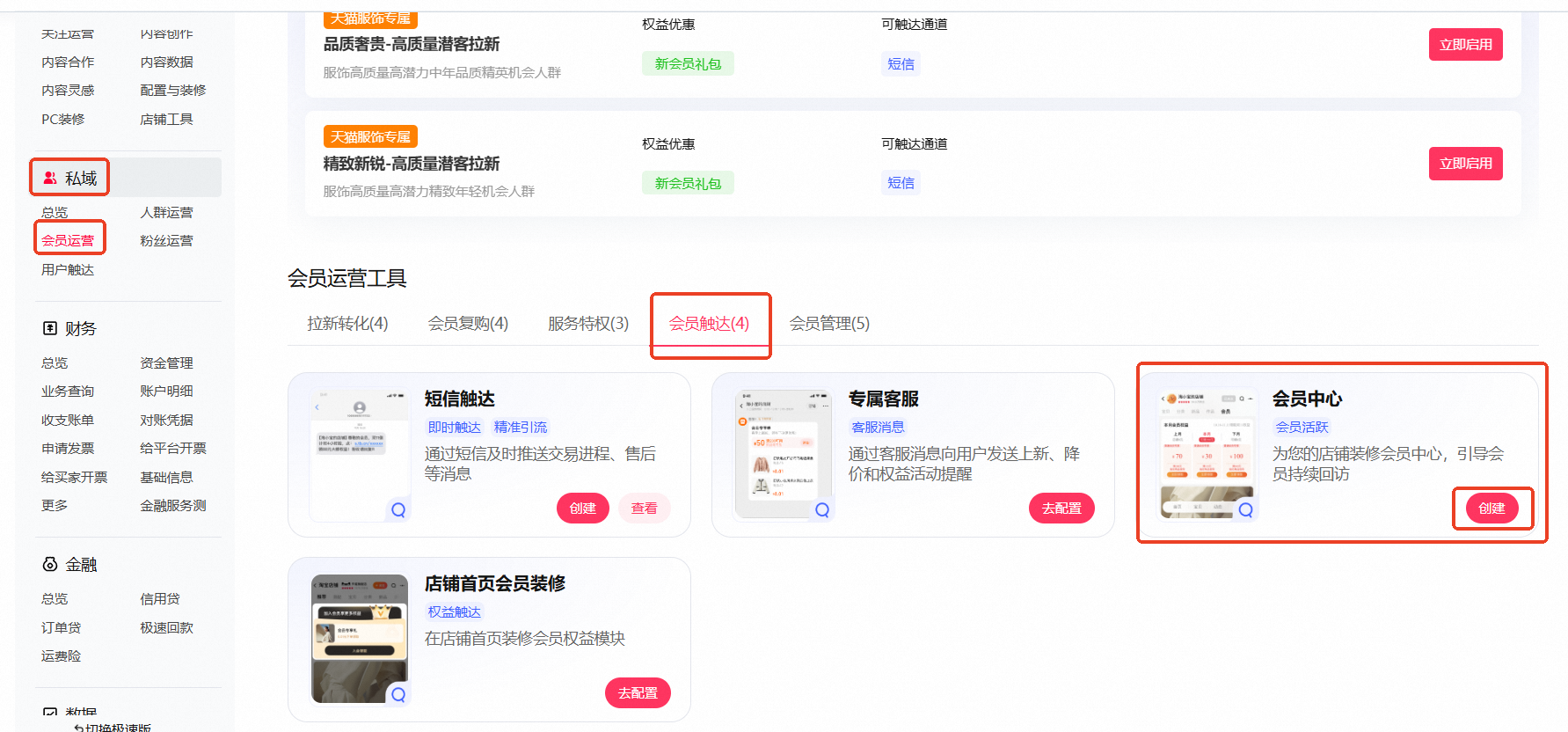Click 切换极速版 at sidebar bottom
Viewport: 1568px width, 732px height.
[113, 728]
